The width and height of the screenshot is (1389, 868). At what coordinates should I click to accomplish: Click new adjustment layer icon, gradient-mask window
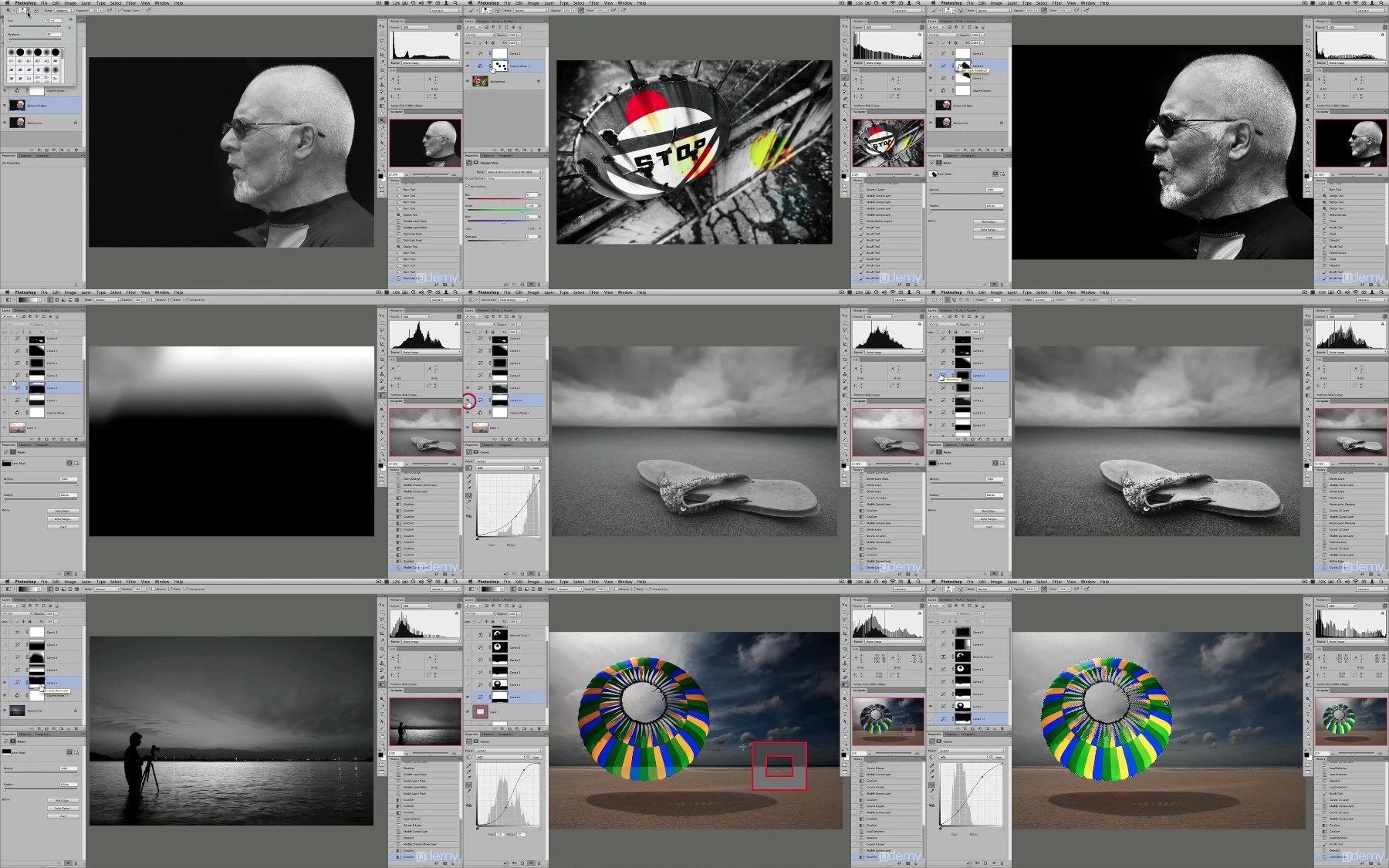pos(54,439)
